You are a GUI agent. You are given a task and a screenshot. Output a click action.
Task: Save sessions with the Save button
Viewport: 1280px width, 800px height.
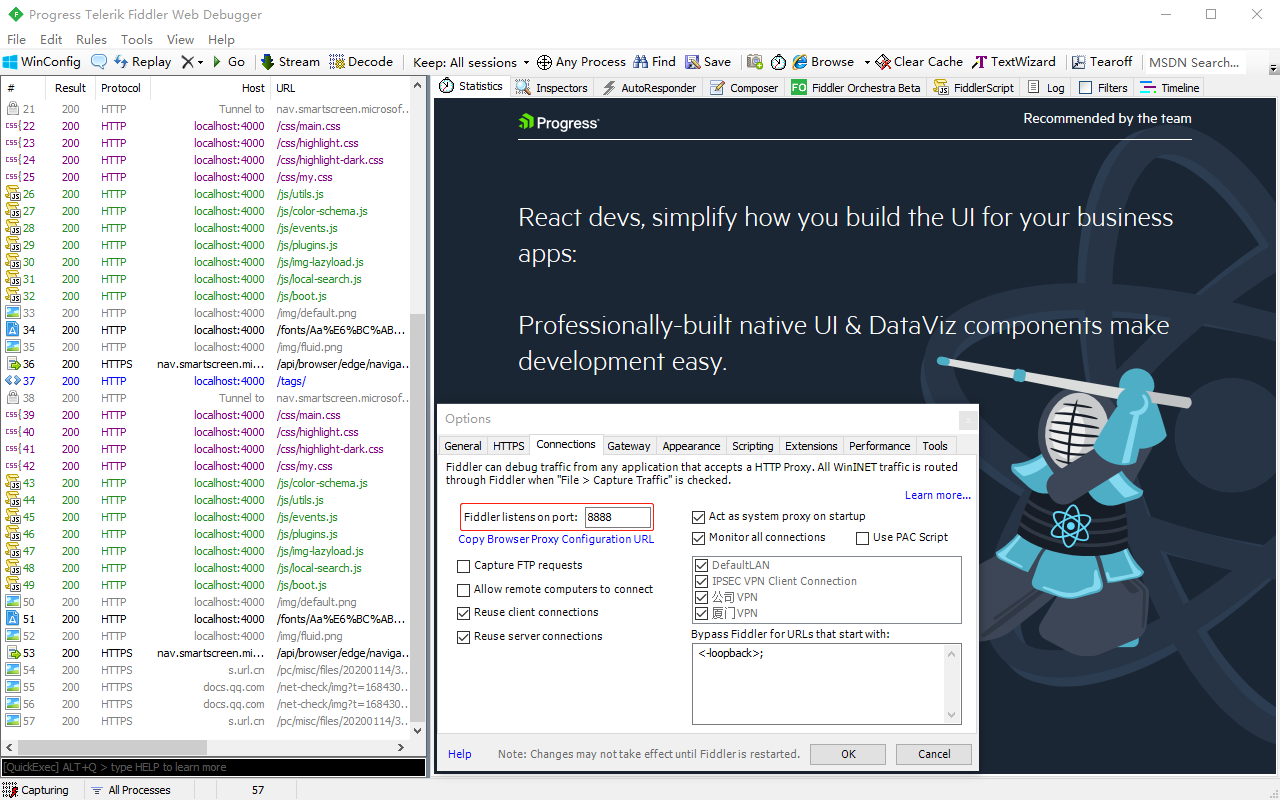708,62
